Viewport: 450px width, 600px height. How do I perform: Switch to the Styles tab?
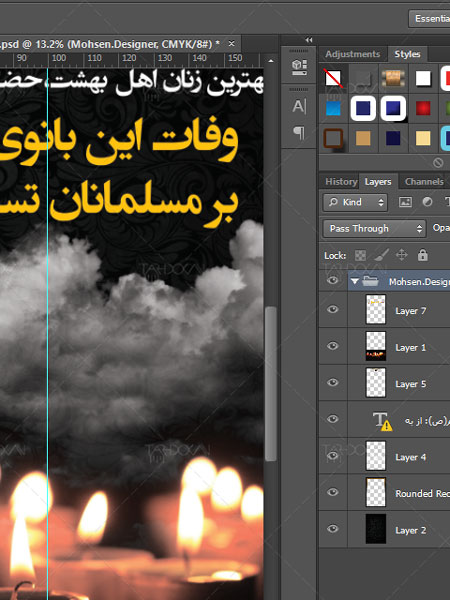[x=407, y=54]
